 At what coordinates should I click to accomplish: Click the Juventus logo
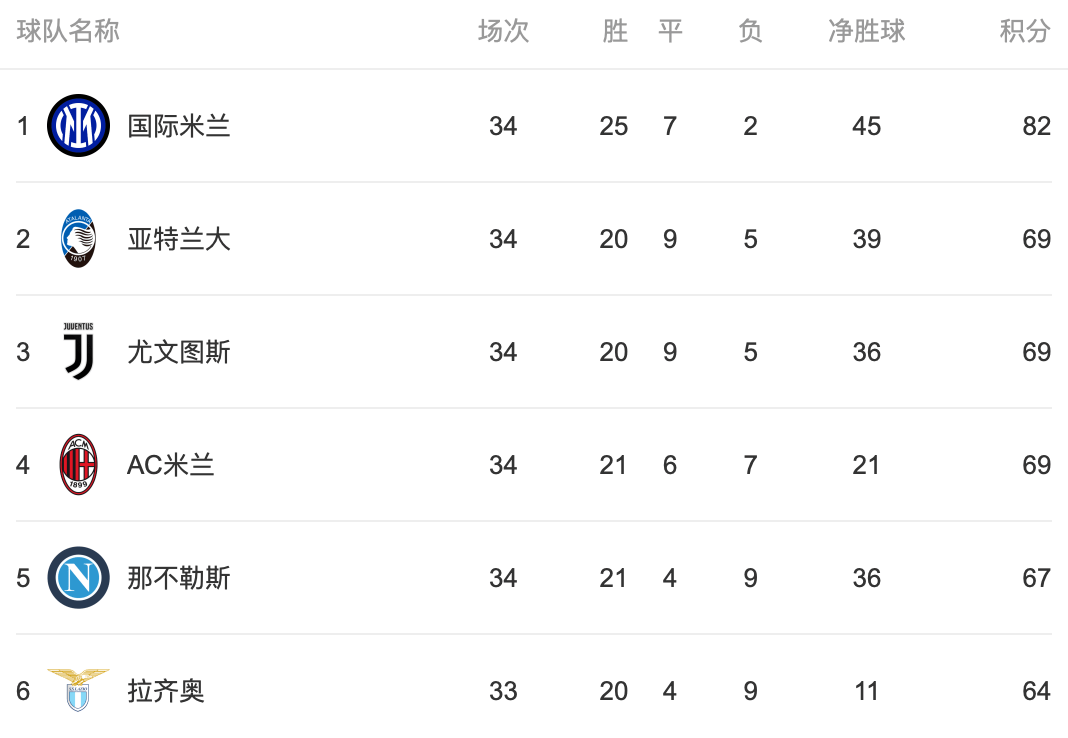click(78, 351)
